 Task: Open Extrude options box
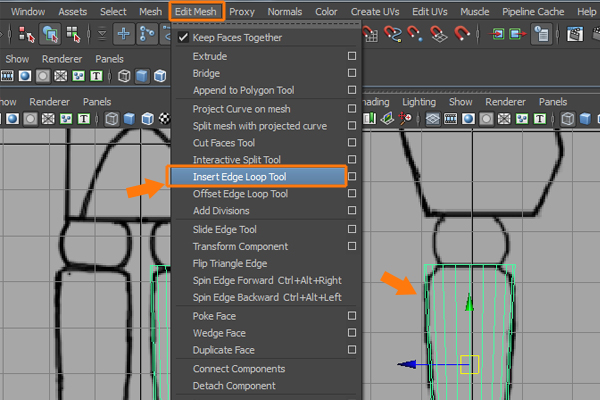pyautogui.click(x=351, y=57)
